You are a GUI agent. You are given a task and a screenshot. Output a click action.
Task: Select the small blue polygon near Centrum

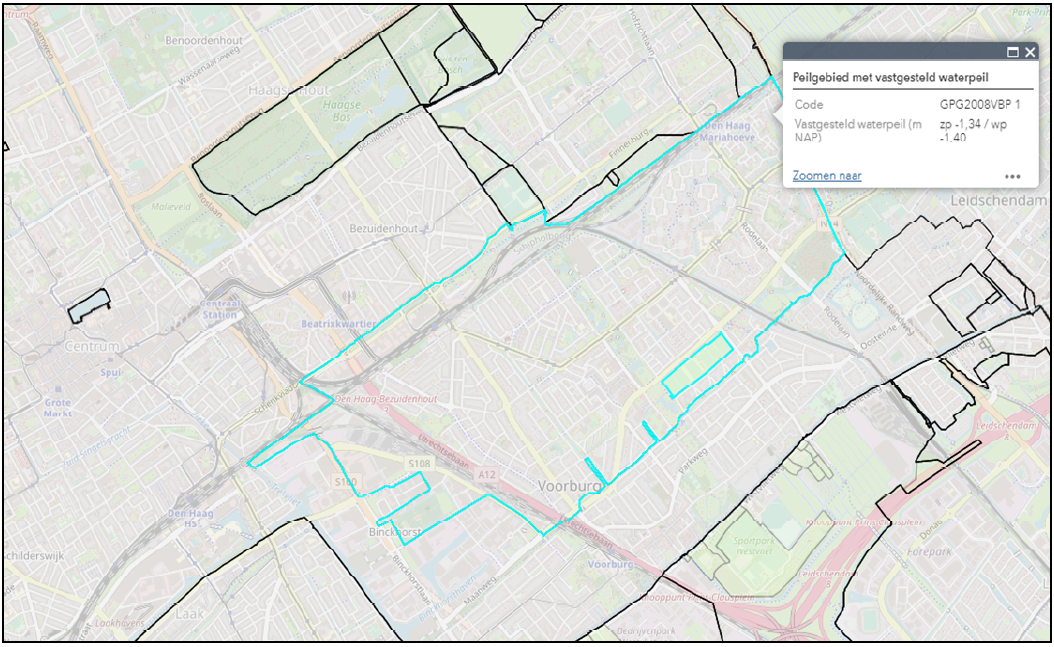pyautogui.click(x=87, y=305)
